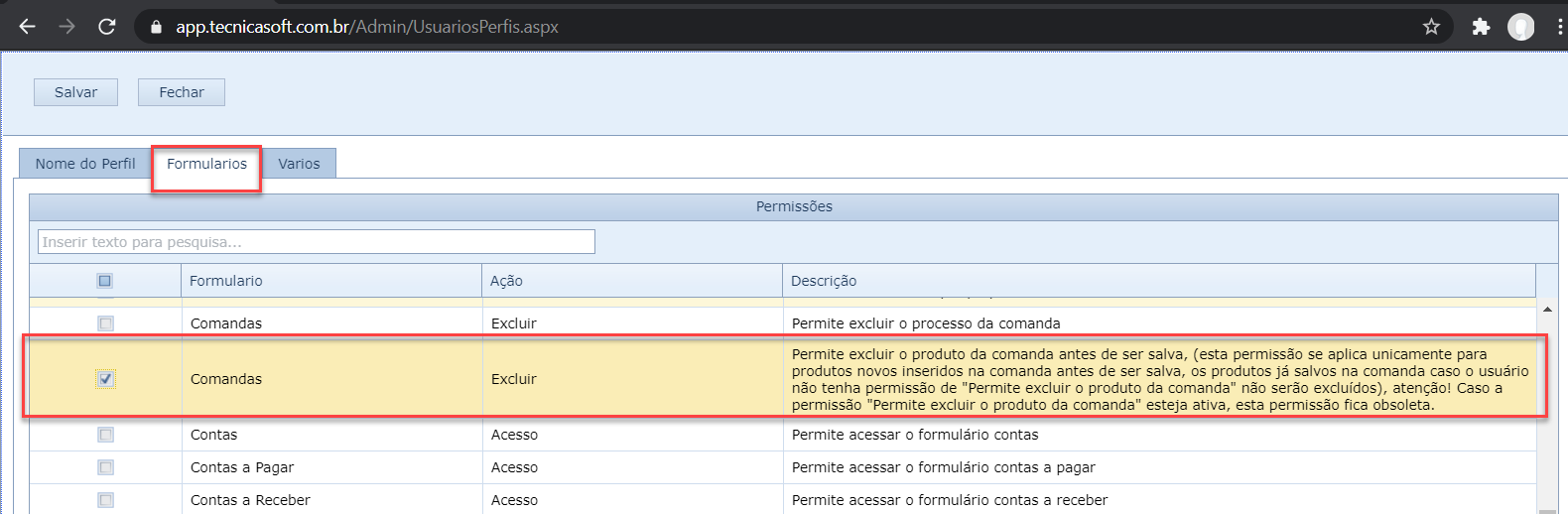This screenshot has height=514, width=1568.
Task: Open the browser extensions puzzle icon
Action: point(1481,27)
